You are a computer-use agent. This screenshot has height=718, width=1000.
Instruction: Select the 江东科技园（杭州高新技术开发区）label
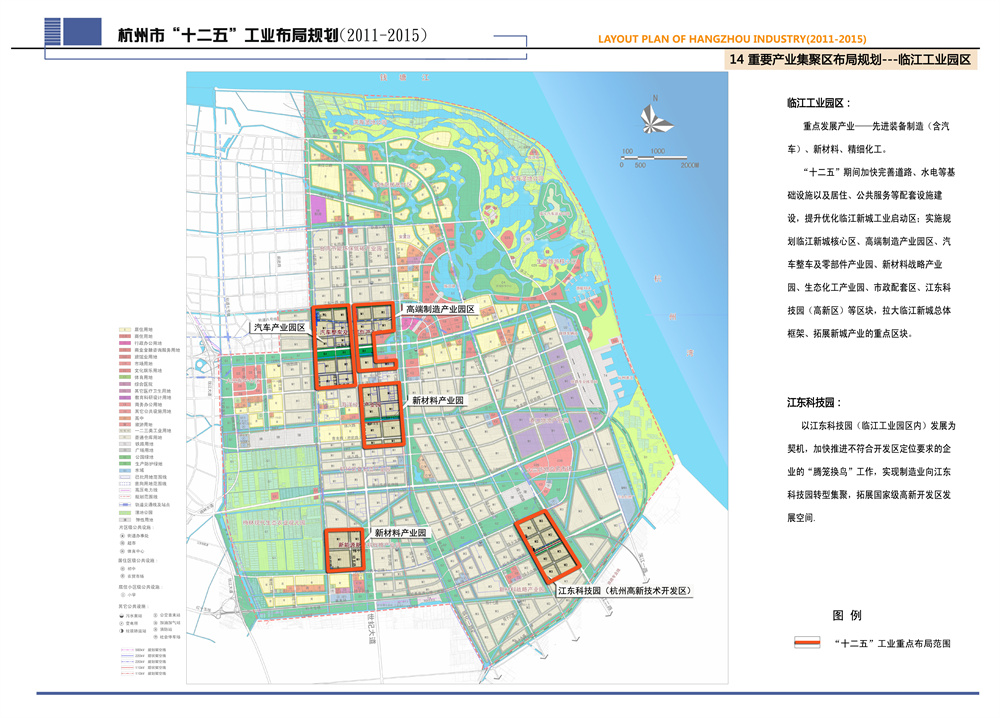624,592
